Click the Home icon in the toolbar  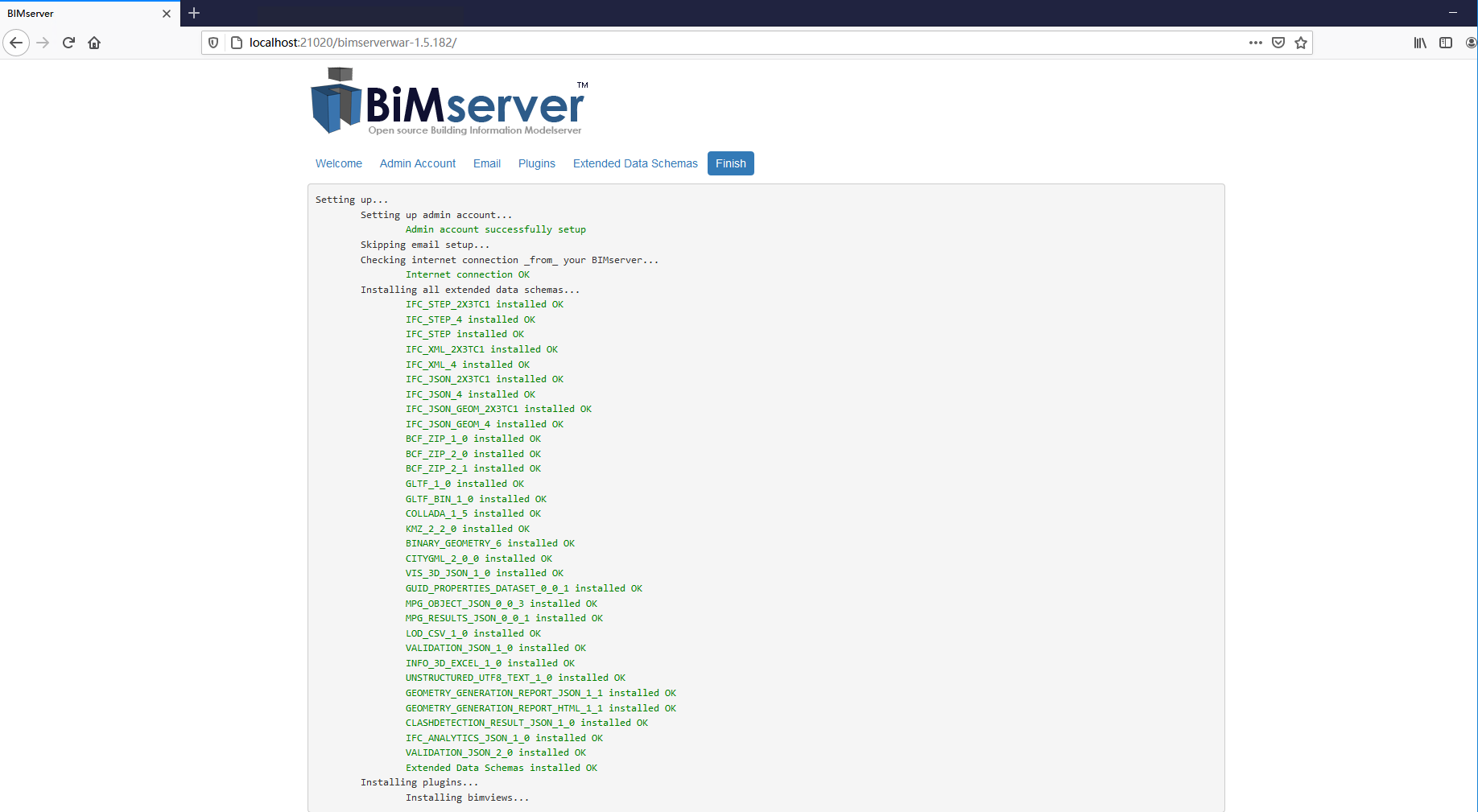(x=94, y=42)
